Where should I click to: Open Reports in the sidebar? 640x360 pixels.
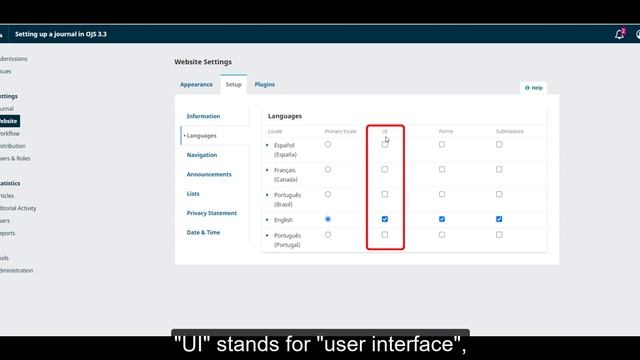click(x=8, y=233)
